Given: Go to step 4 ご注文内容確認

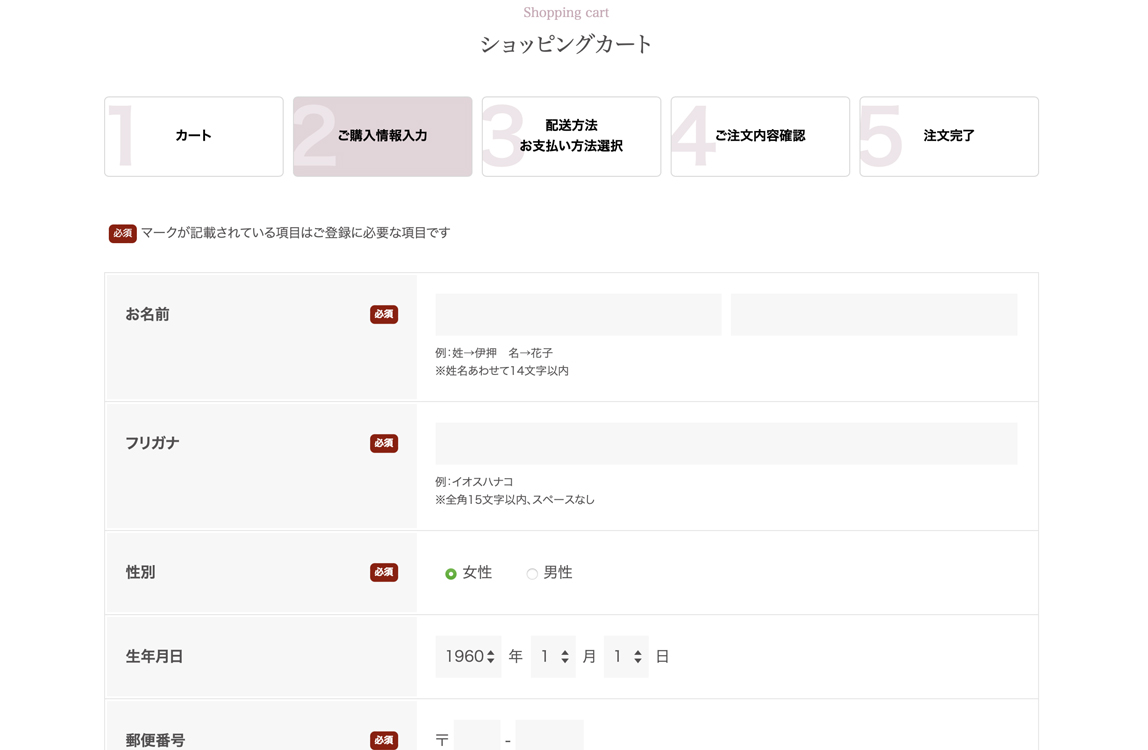Looking at the screenshot, I should [759, 136].
